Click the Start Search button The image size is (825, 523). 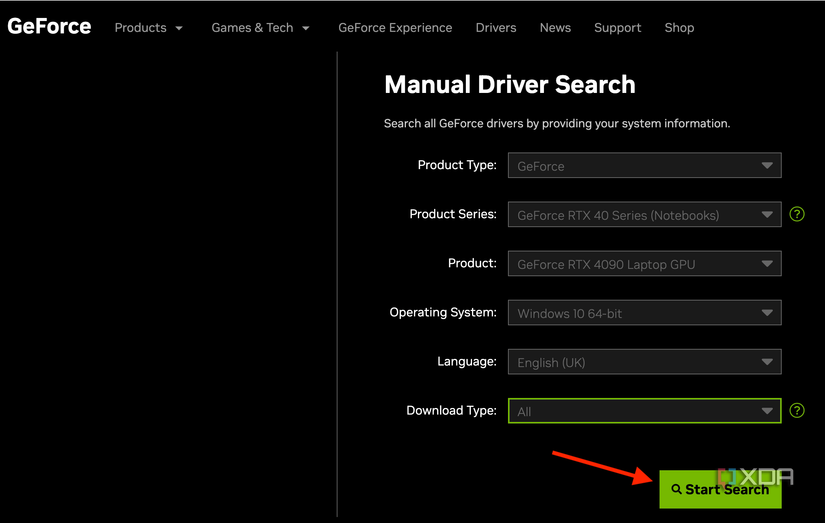[x=720, y=489]
